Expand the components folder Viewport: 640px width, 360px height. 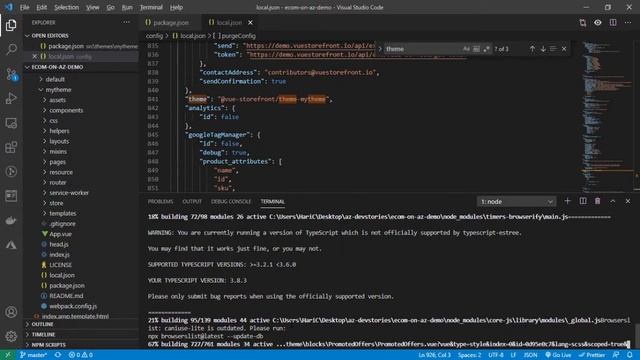tap(66, 110)
